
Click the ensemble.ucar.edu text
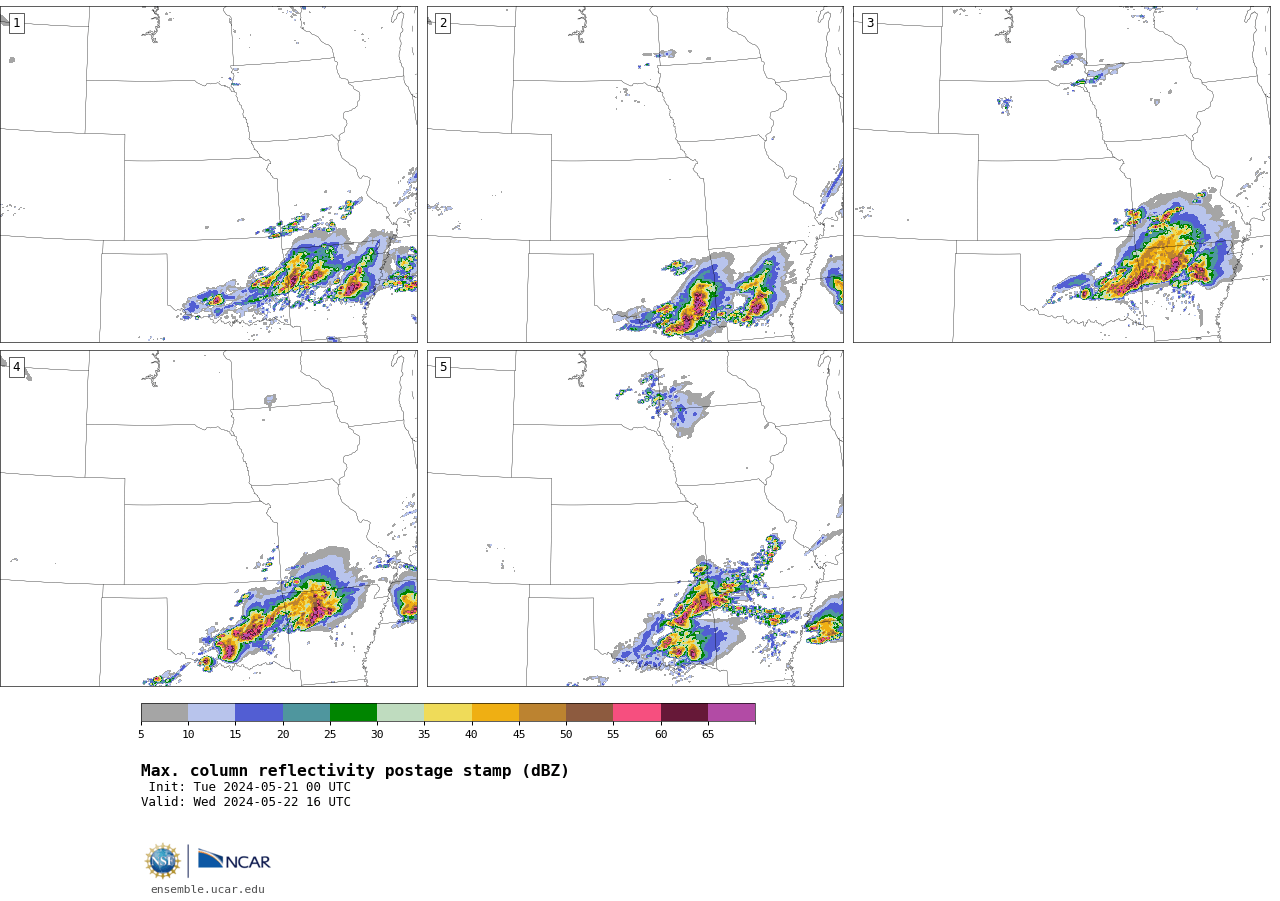click(208, 889)
